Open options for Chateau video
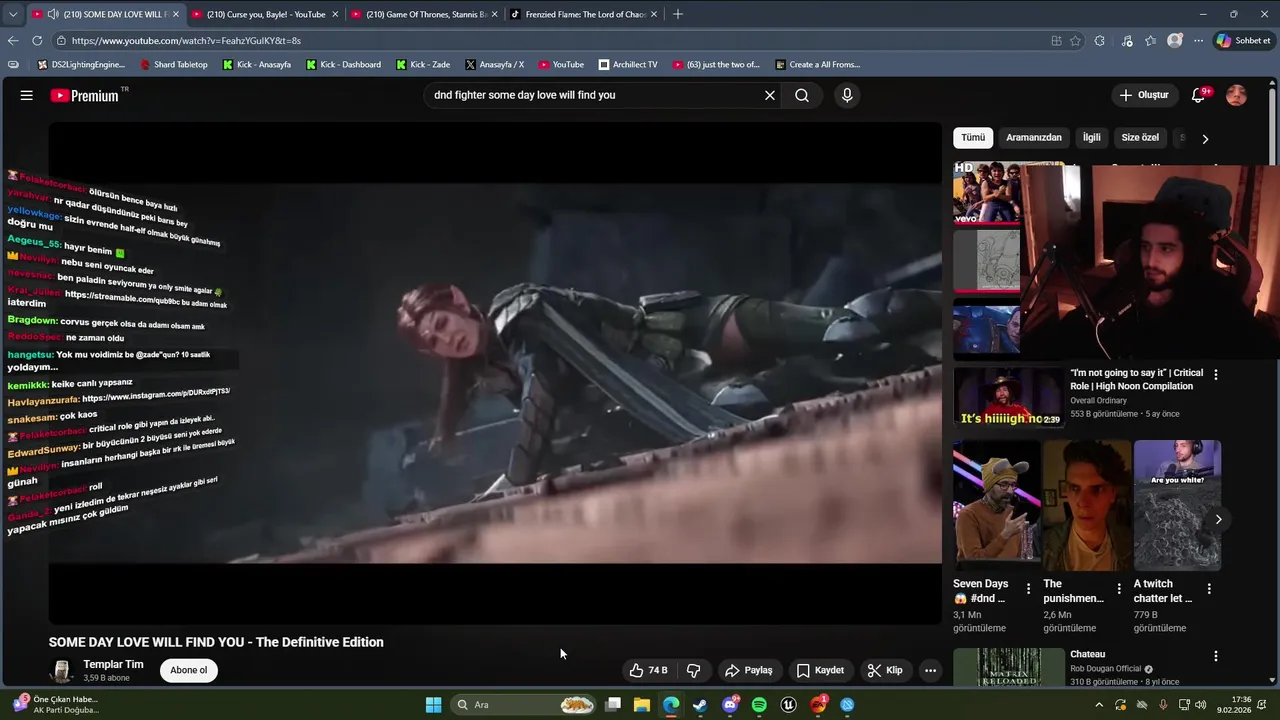1280x720 pixels. pyautogui.click(x=1216, y=656)
